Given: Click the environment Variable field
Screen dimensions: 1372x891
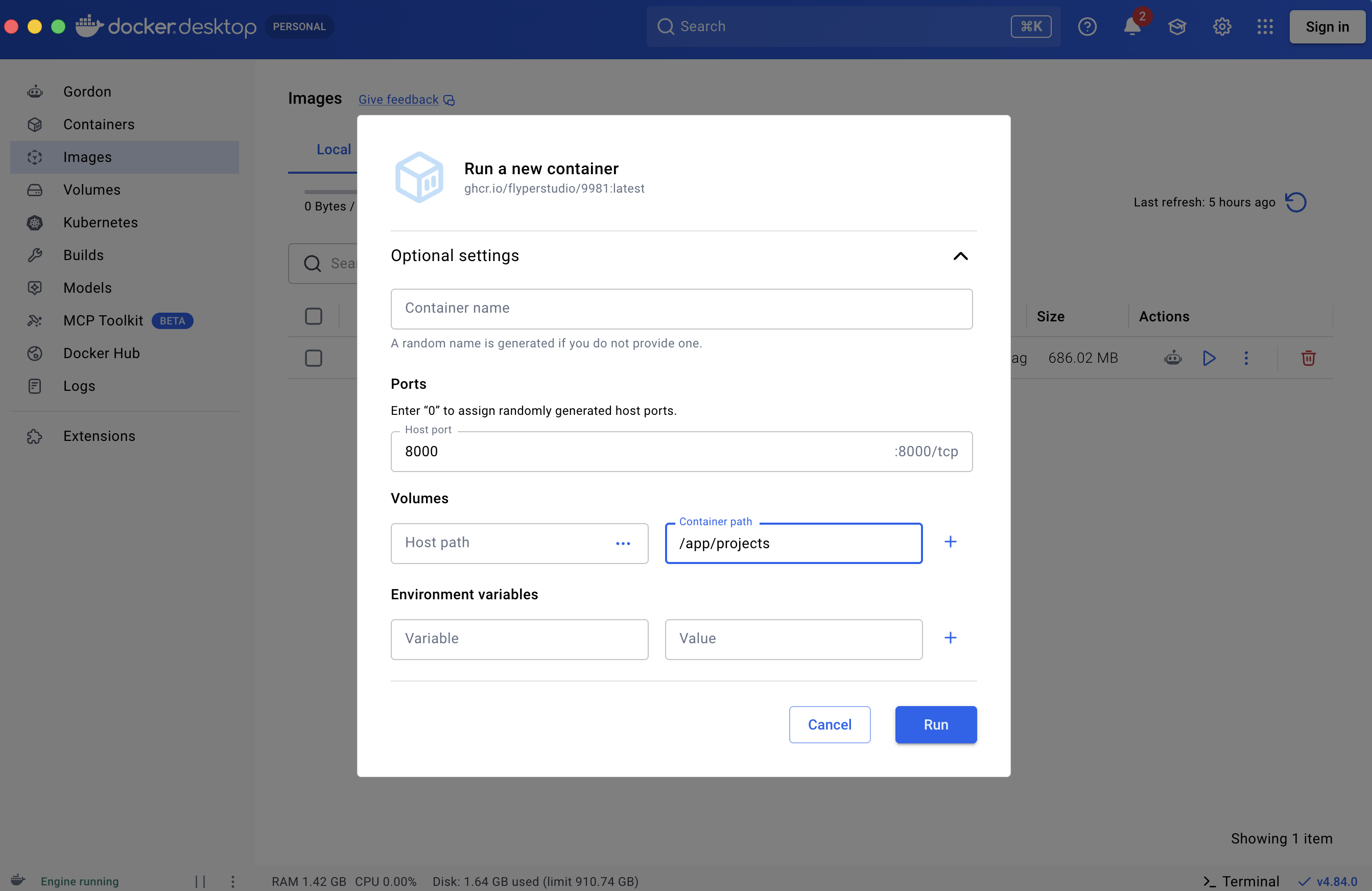Looking at the screenshot, I should [x=519, y=640].
